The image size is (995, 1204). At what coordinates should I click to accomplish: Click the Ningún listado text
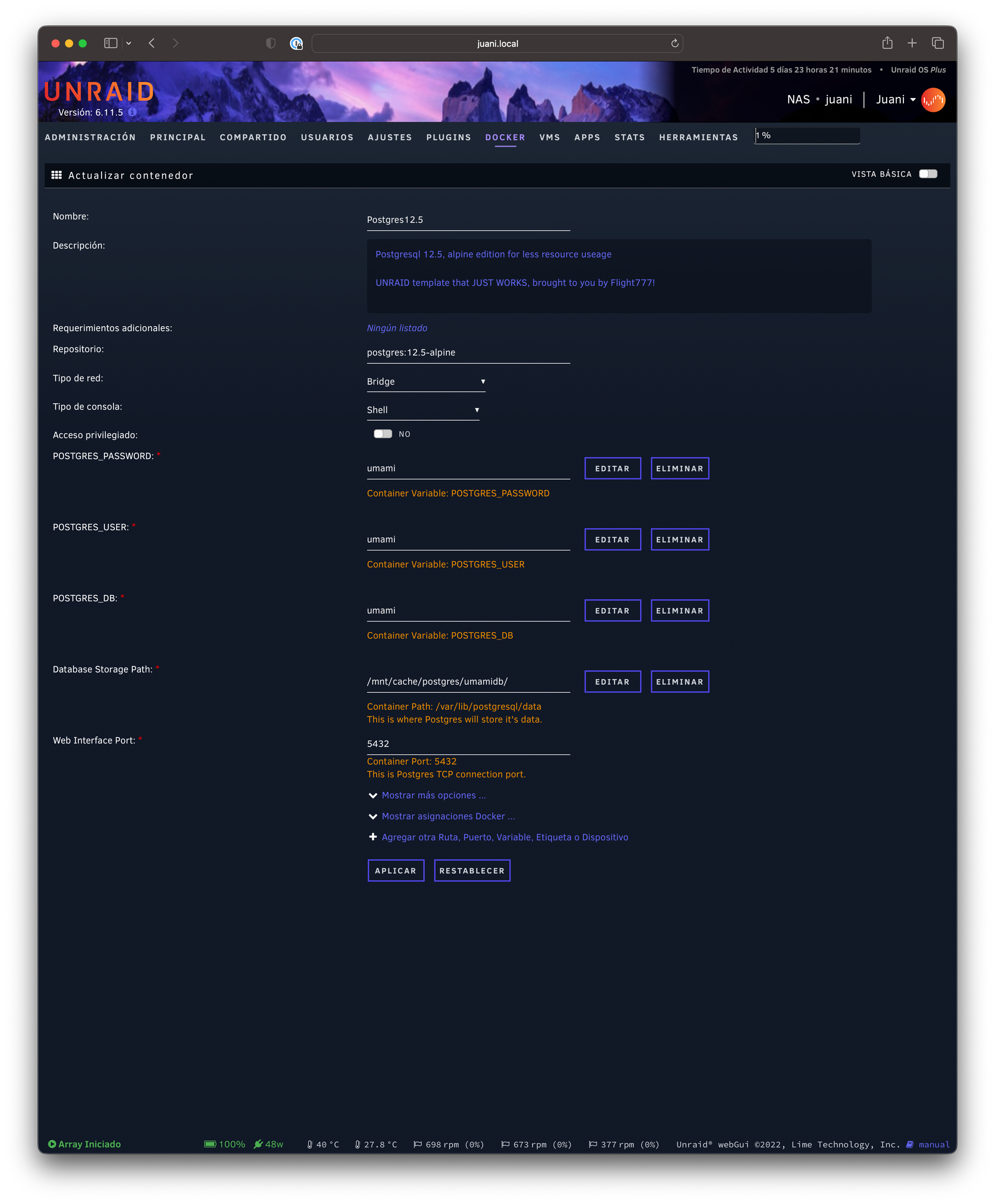397,328
